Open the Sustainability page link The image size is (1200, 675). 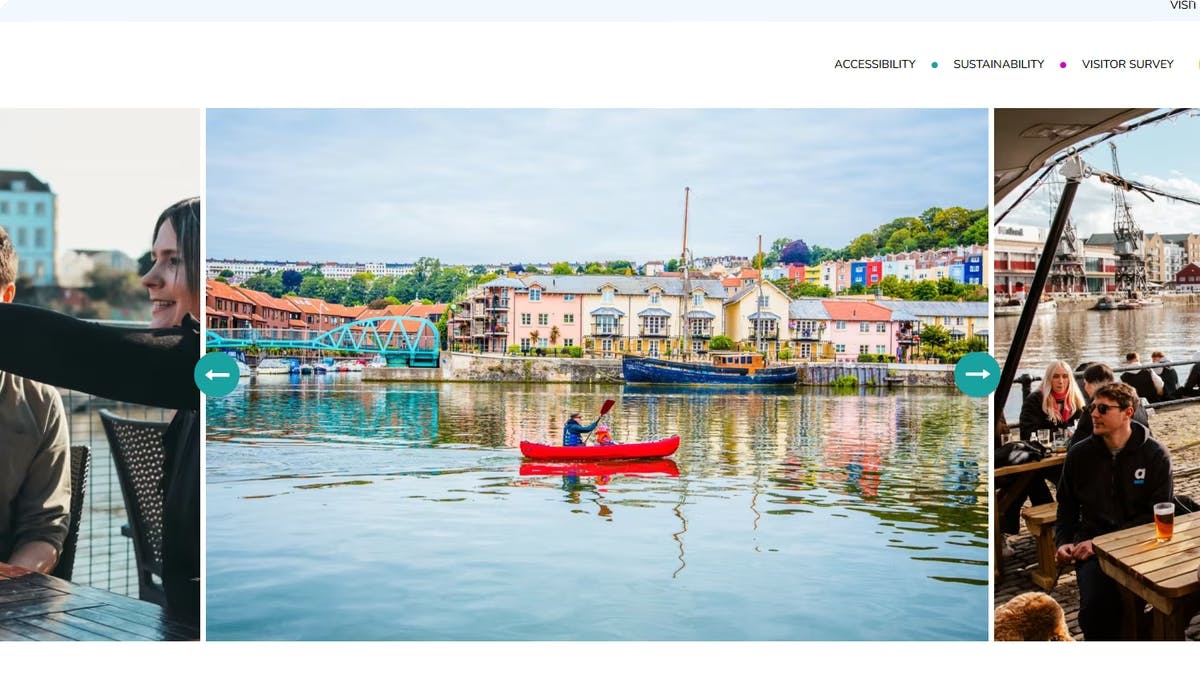click(x=998, y=64)
